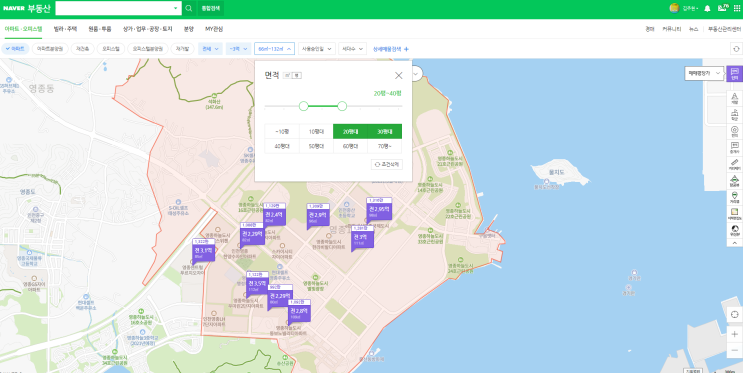Toggle the 10평대 area option
The image size is (743, 373).
tap(316, 131)
